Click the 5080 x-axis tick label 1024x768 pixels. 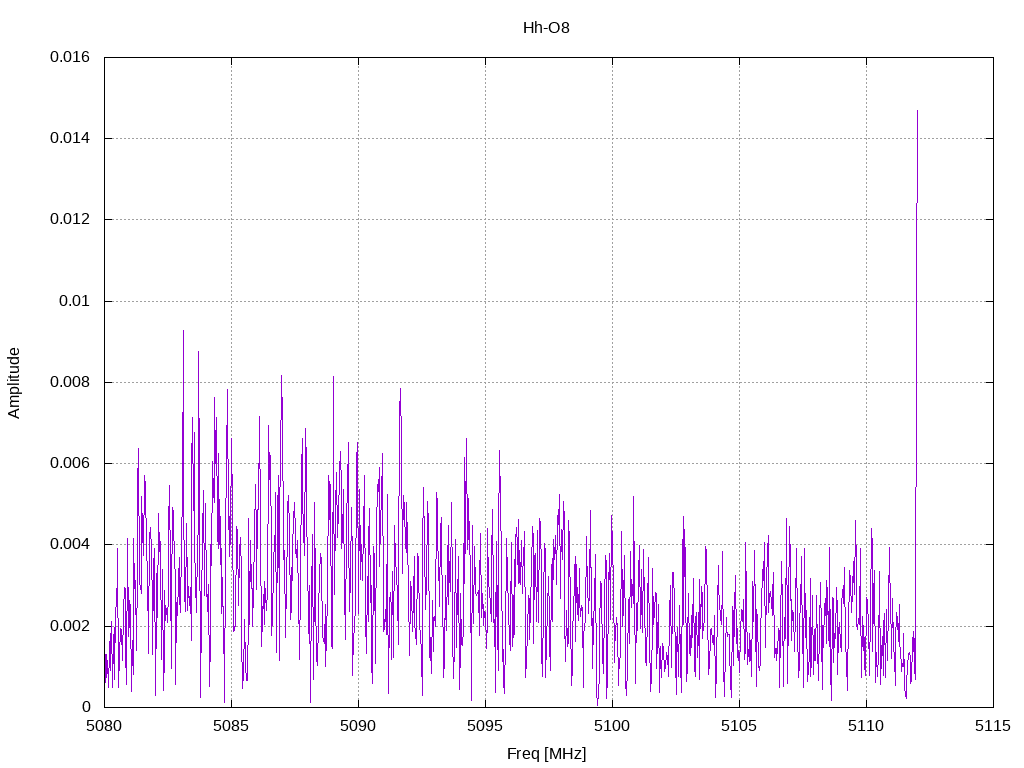pos(104,726)
